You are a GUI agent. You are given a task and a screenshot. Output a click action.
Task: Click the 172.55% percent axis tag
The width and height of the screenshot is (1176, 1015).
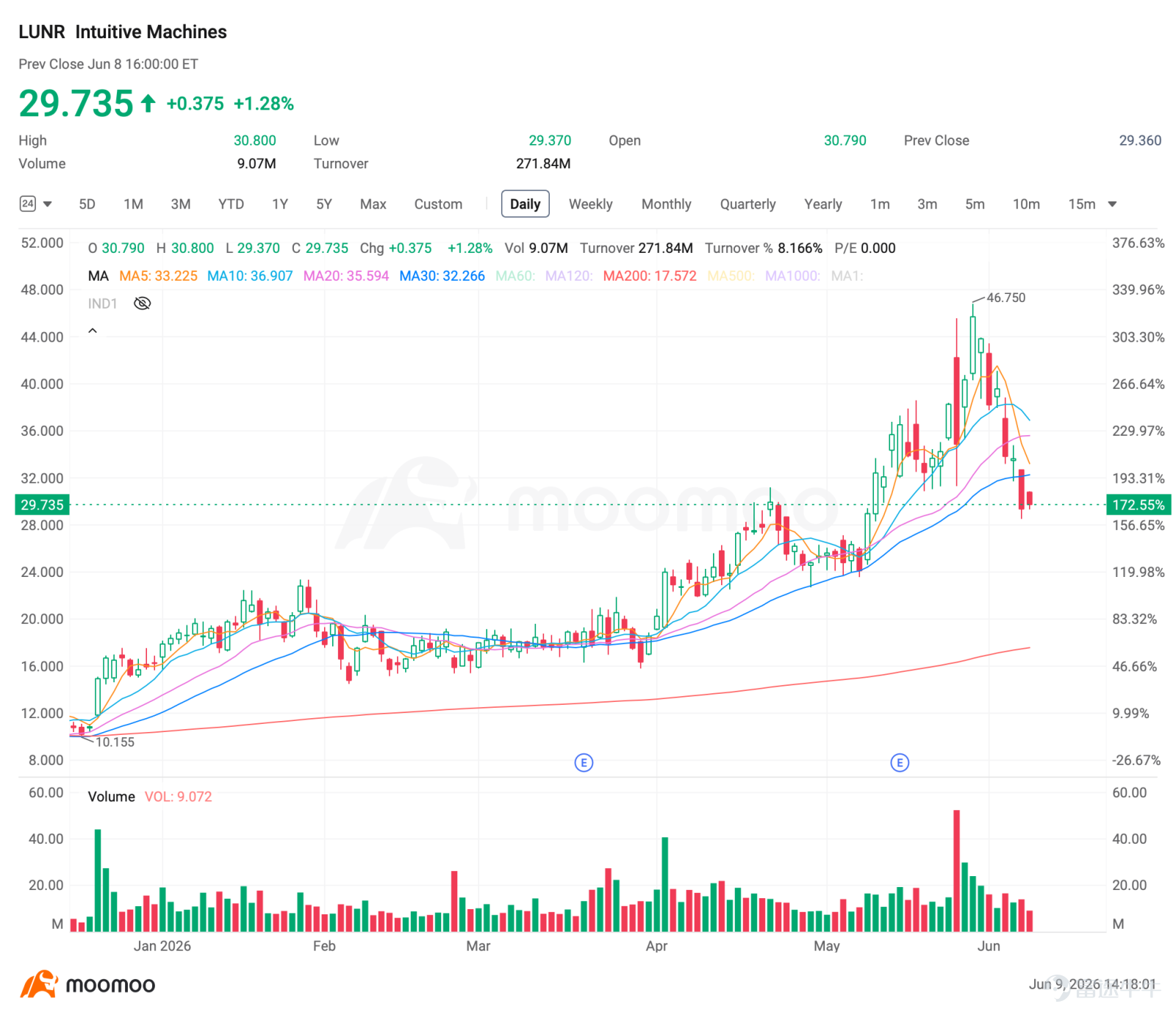1139,505
